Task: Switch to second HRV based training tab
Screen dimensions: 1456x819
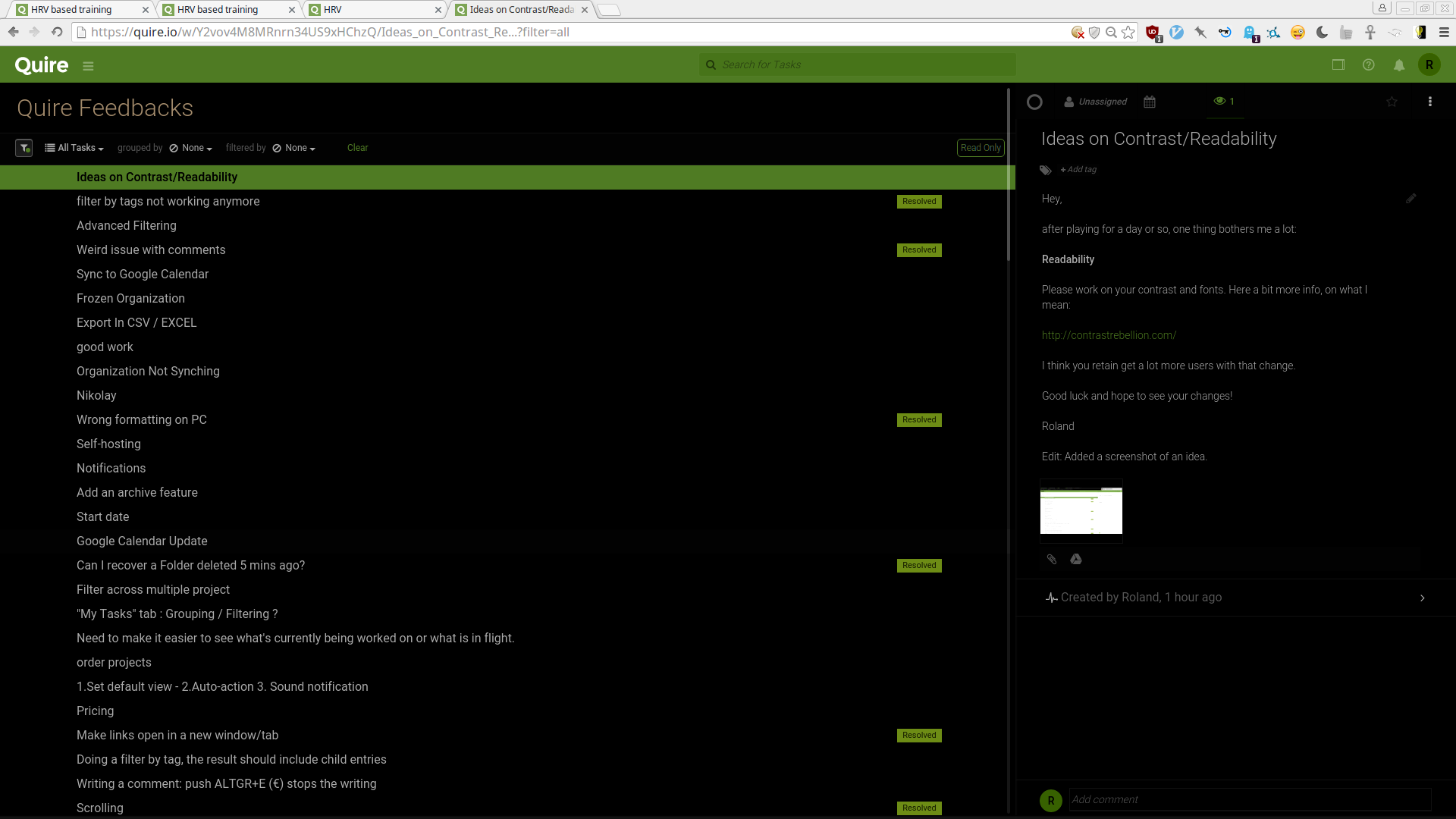Action: (x=226, y=10)
